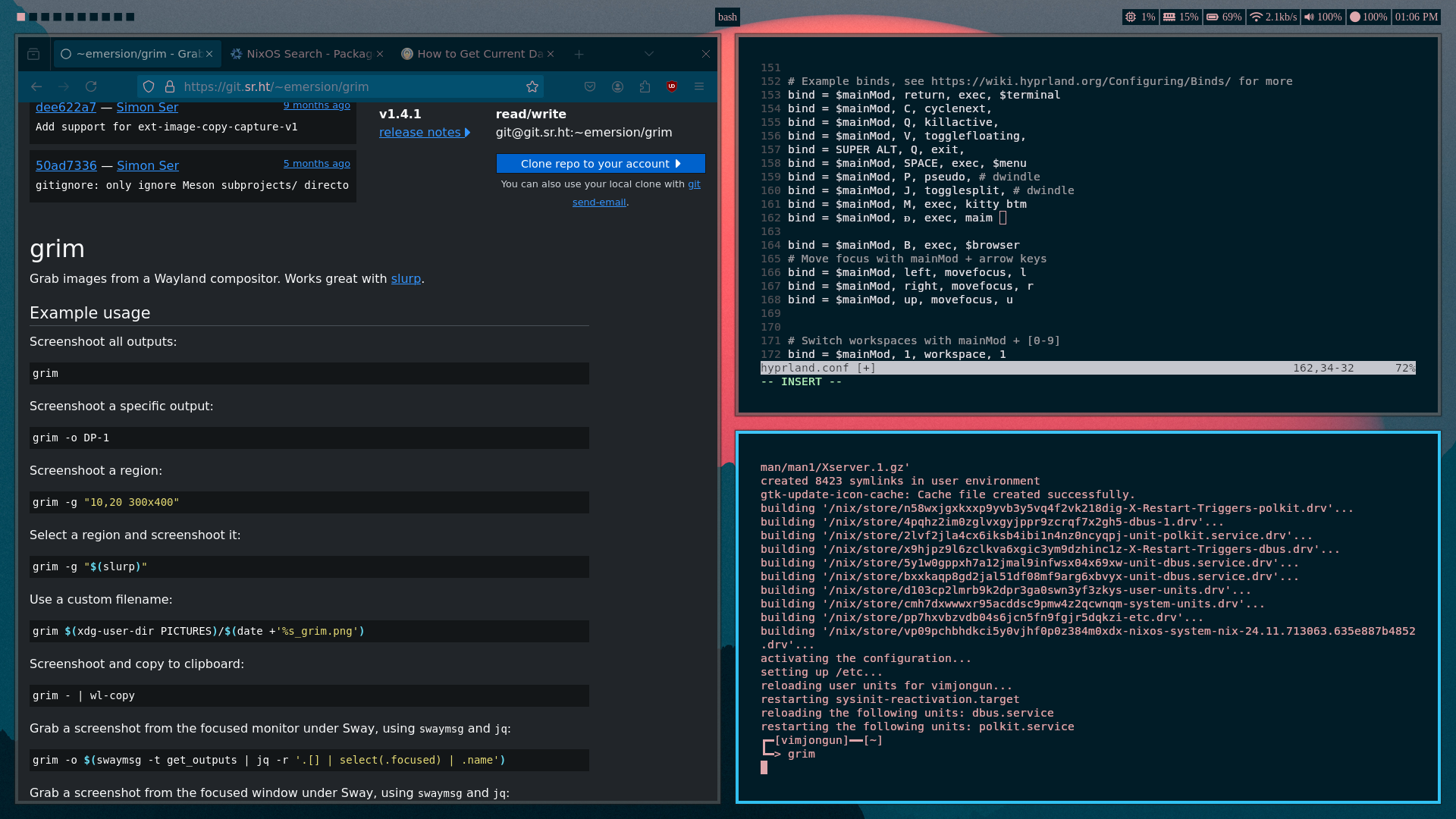Bookmark this page with the star icon
Viewport: 1456px width, 819px height.
point(532,86)
